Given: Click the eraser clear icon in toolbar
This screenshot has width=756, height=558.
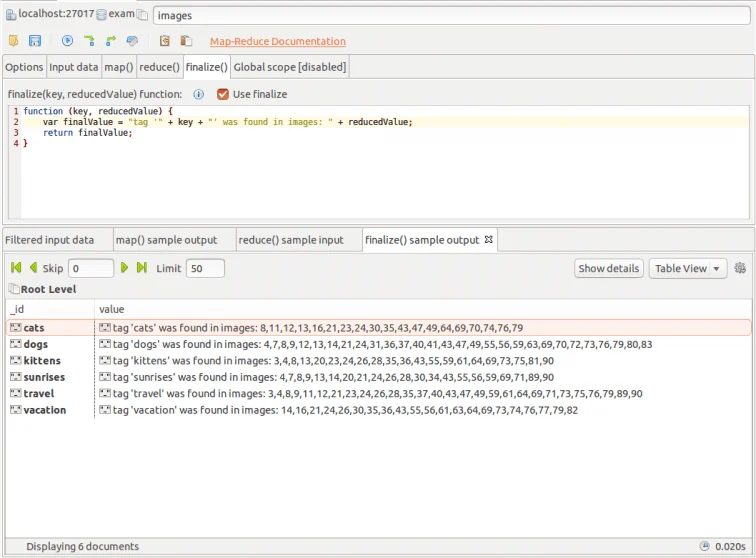Looking at the screenshot, I should tap(132, 41).
